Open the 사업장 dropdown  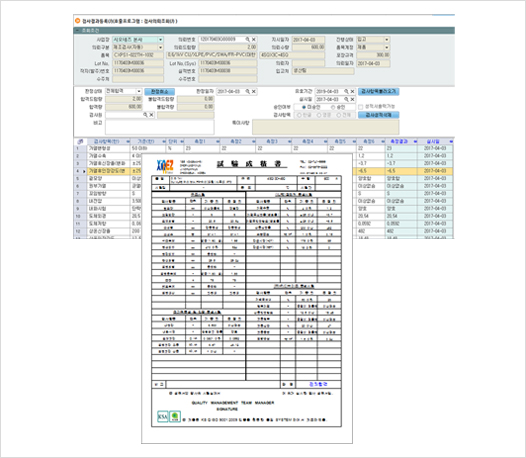point(160,40)
